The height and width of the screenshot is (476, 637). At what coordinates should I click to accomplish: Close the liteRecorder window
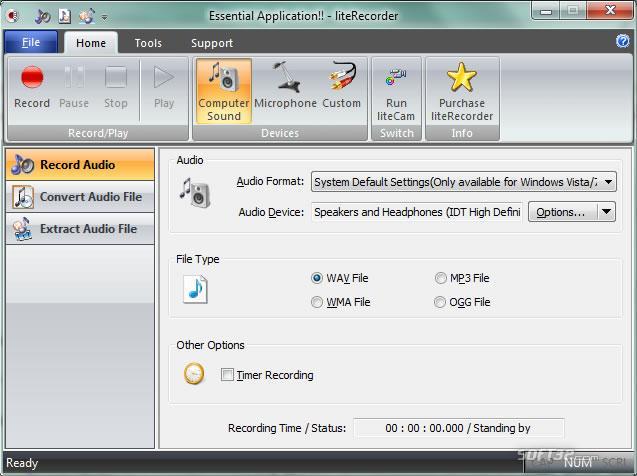(x=610, y=11)
